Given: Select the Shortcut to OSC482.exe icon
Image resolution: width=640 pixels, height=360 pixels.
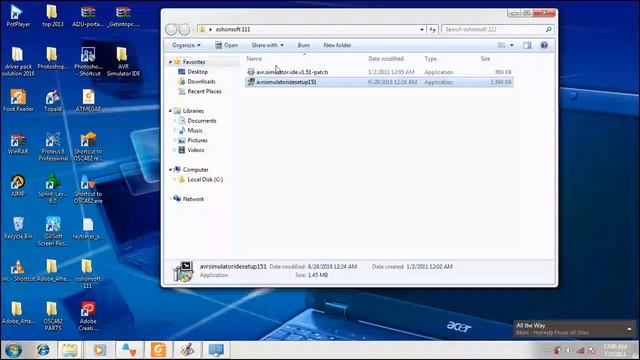Looking at the screenshot, I should tap(88, 189).
